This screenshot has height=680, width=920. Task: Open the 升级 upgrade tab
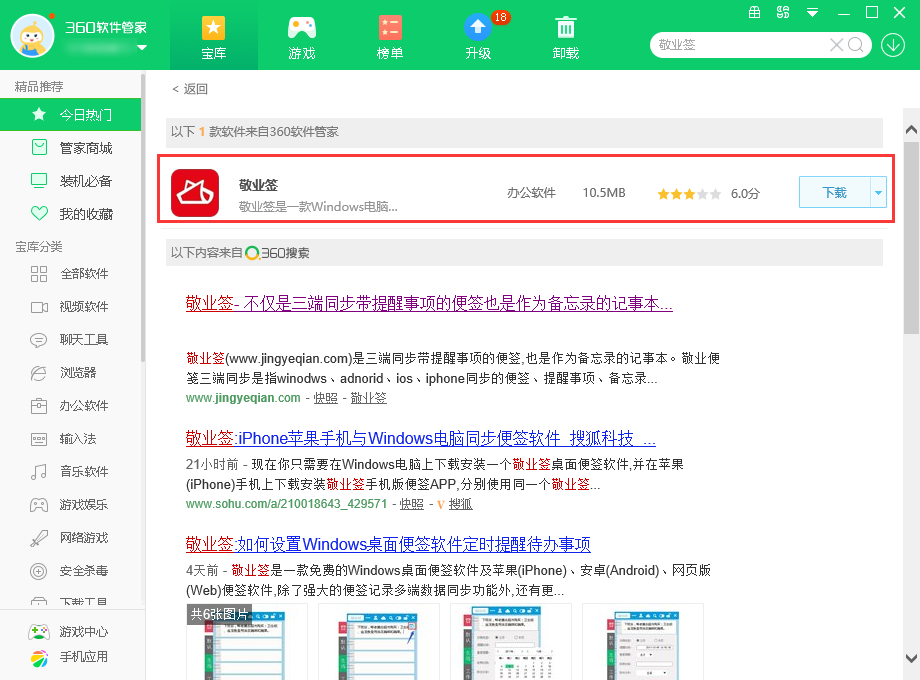pos(478,38)
